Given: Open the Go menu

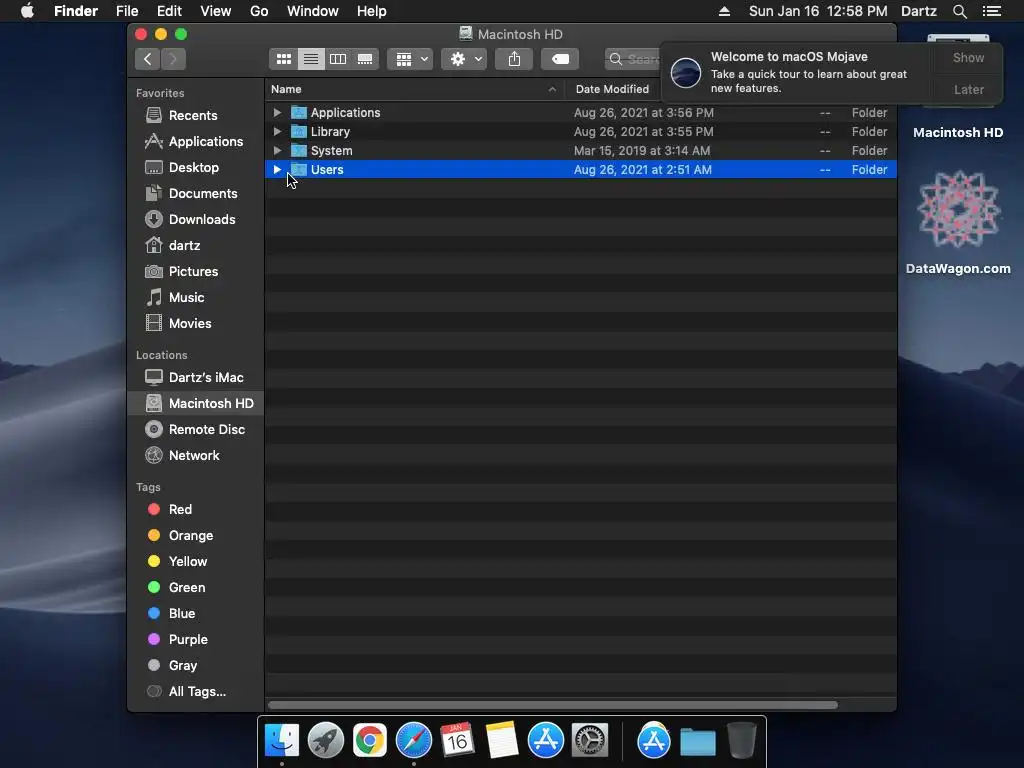Looking at the screenshot, I should click(x=259, y=11).
